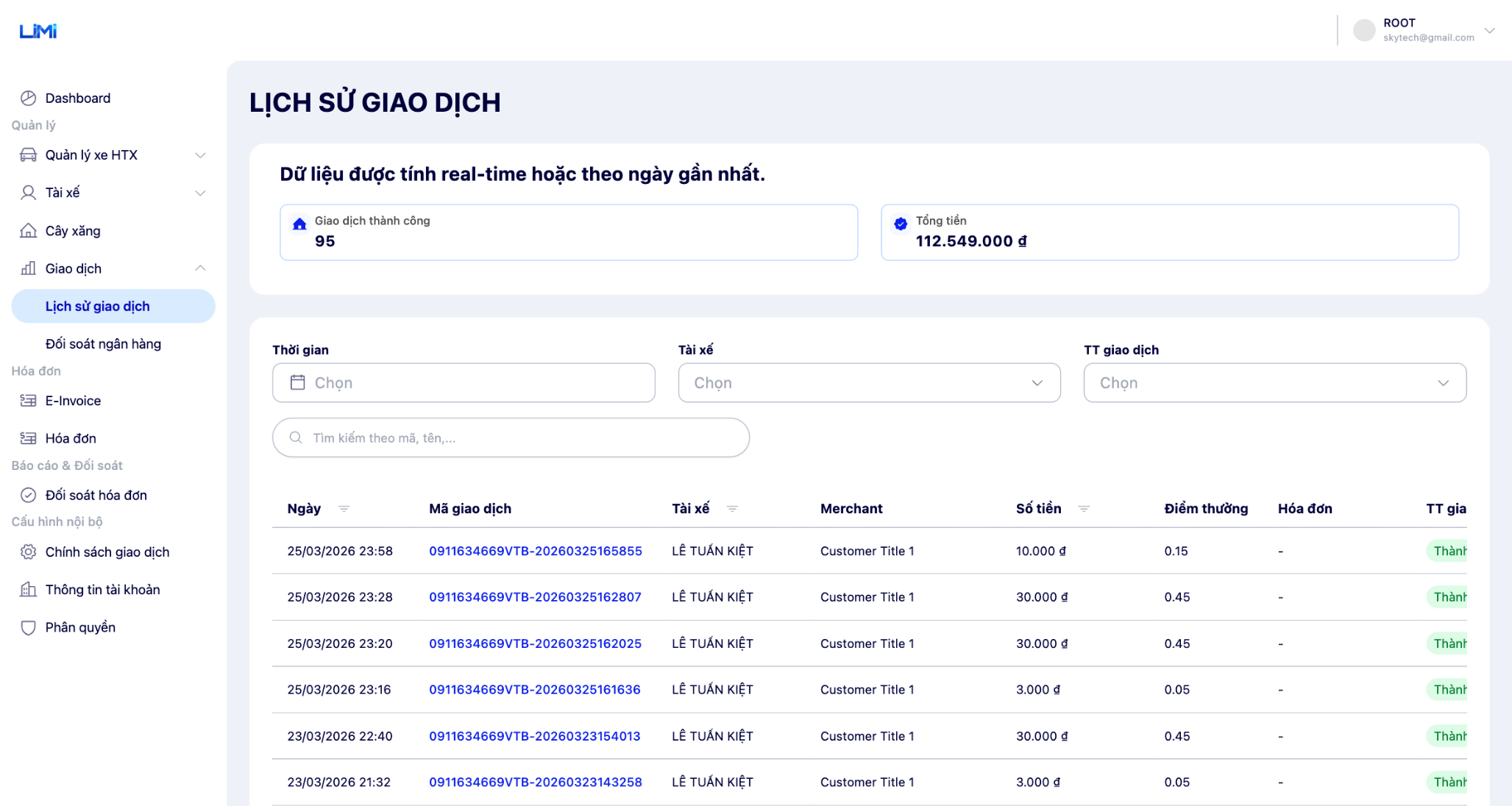Click the date 25/03/2026 23:16 cell
1512x806 pixels.
339,690
